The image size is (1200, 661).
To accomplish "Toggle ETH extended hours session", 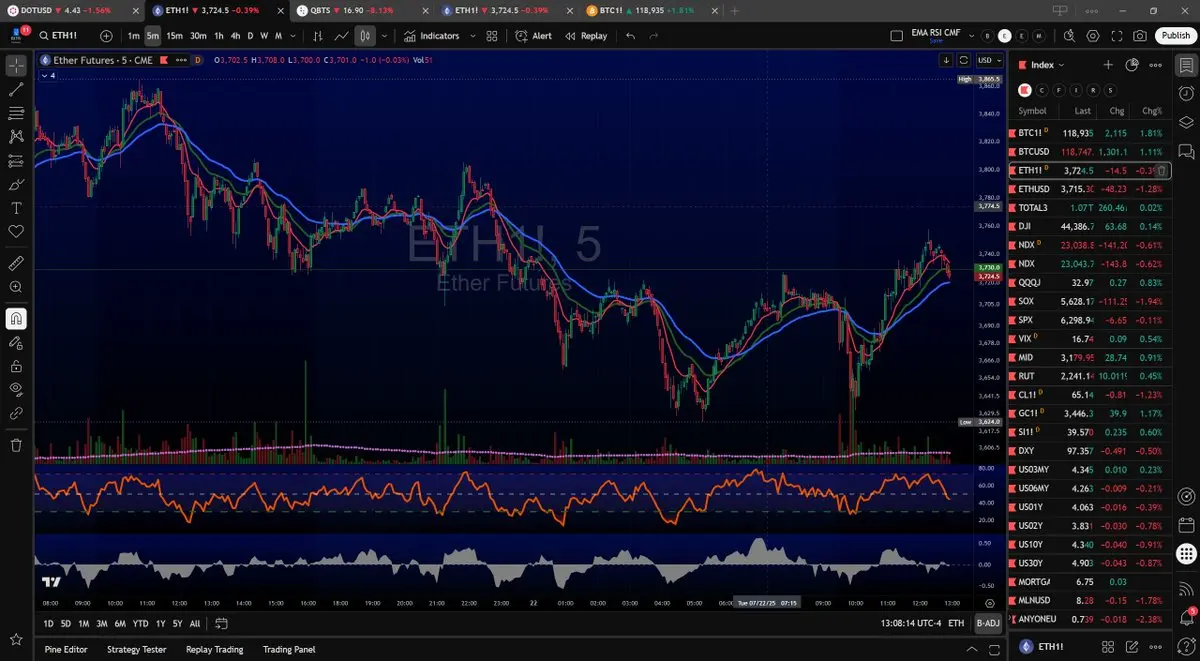I will point(956,623).
